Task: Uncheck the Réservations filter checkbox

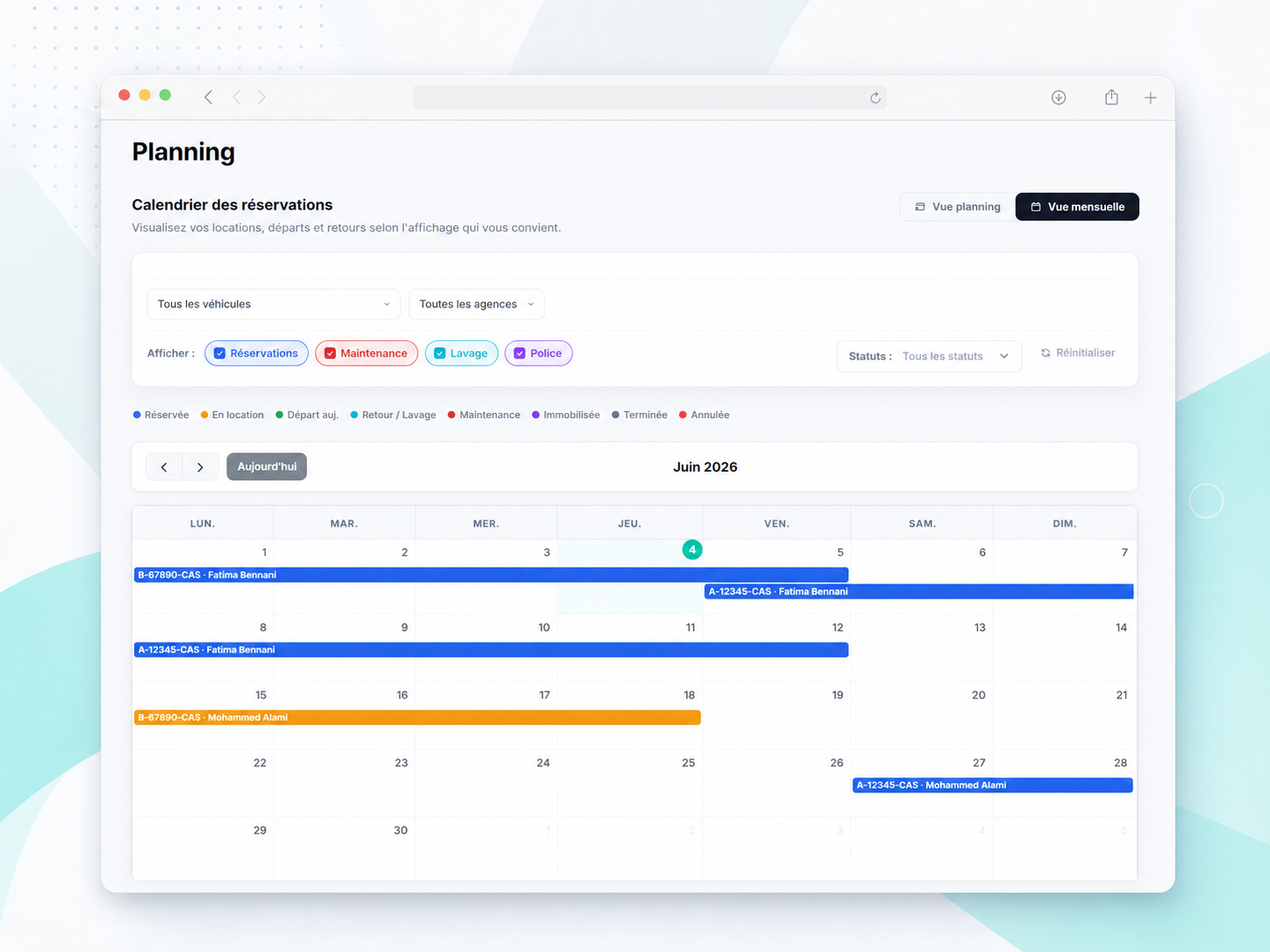Action: 220,353
